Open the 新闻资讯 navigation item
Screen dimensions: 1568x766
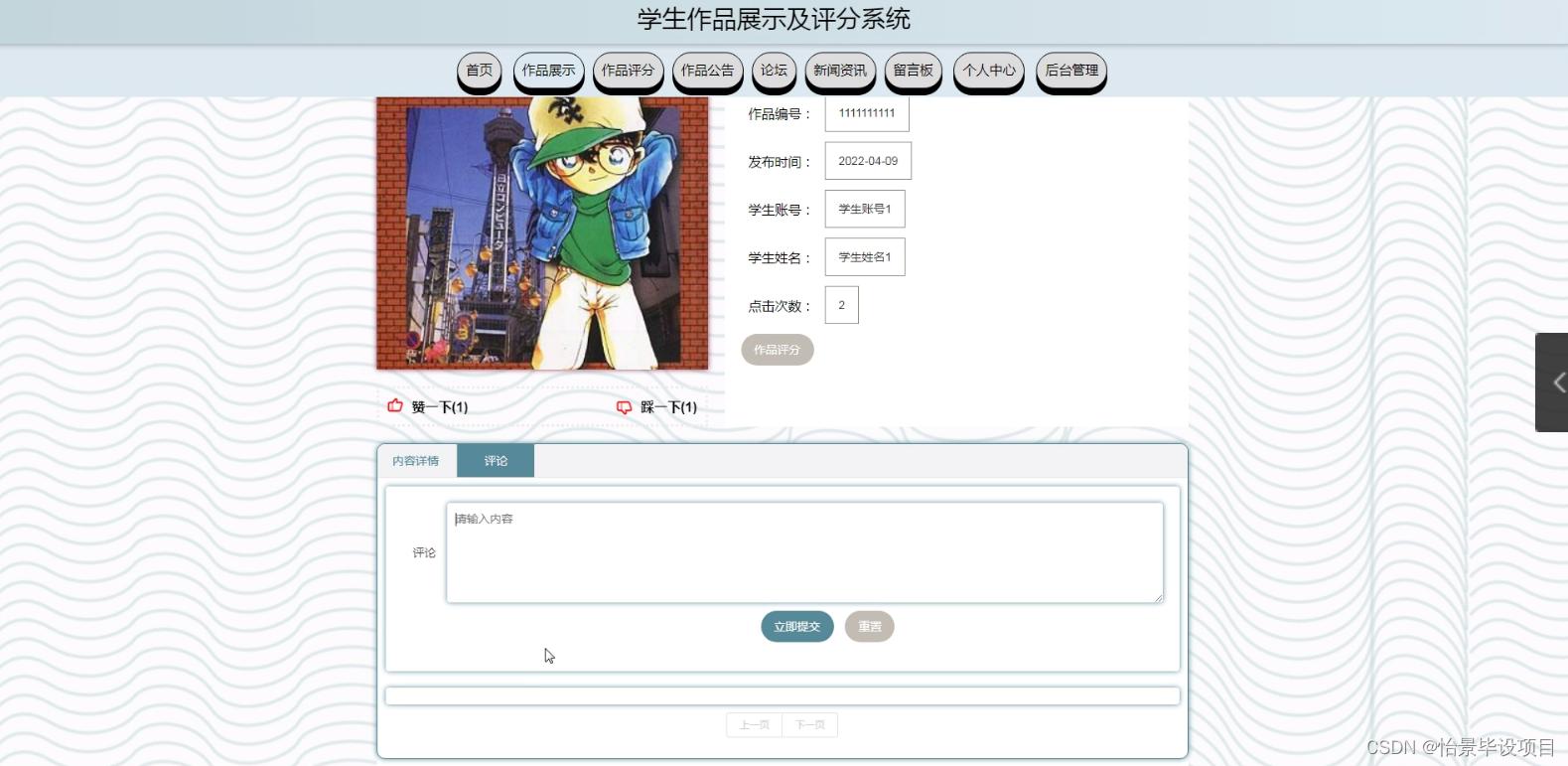click(x=841, y=72)
